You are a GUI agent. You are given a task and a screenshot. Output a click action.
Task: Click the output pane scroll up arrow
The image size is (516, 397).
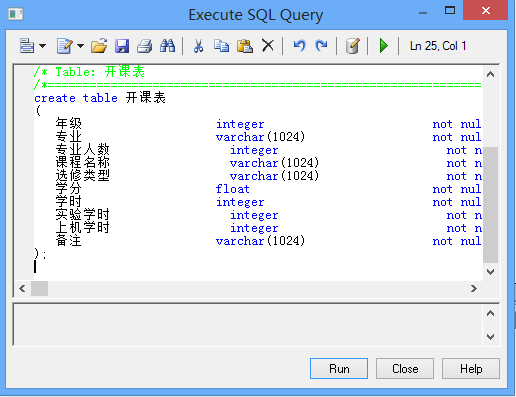click(490, 313)
